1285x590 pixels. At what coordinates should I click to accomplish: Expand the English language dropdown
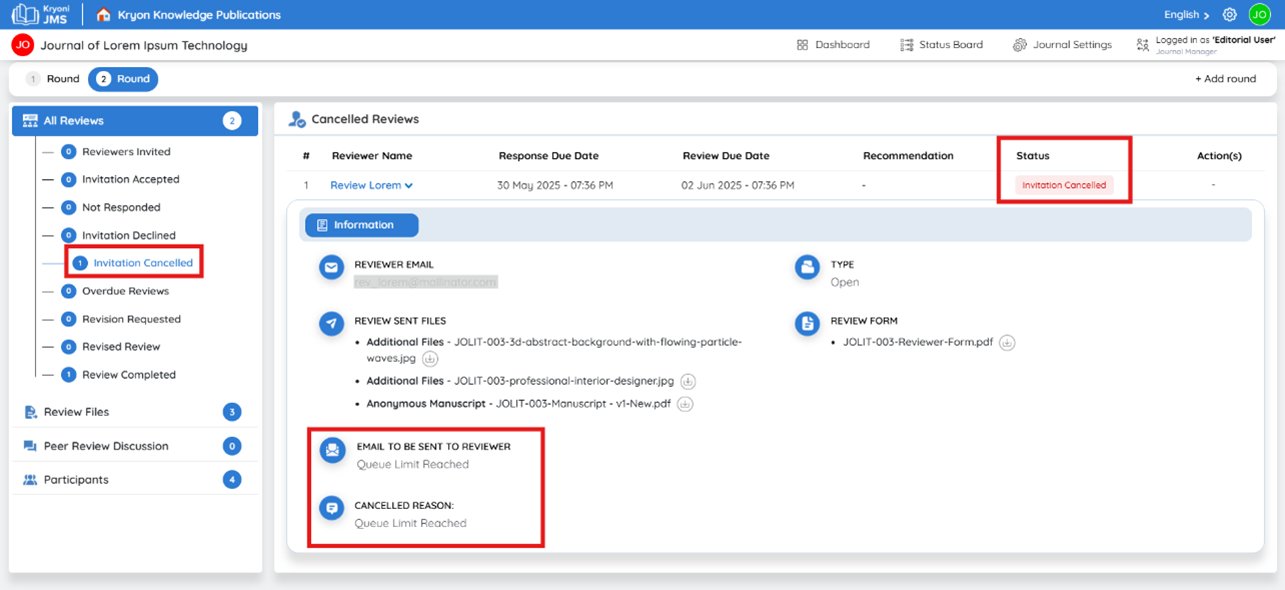(x=1186, y=15)
